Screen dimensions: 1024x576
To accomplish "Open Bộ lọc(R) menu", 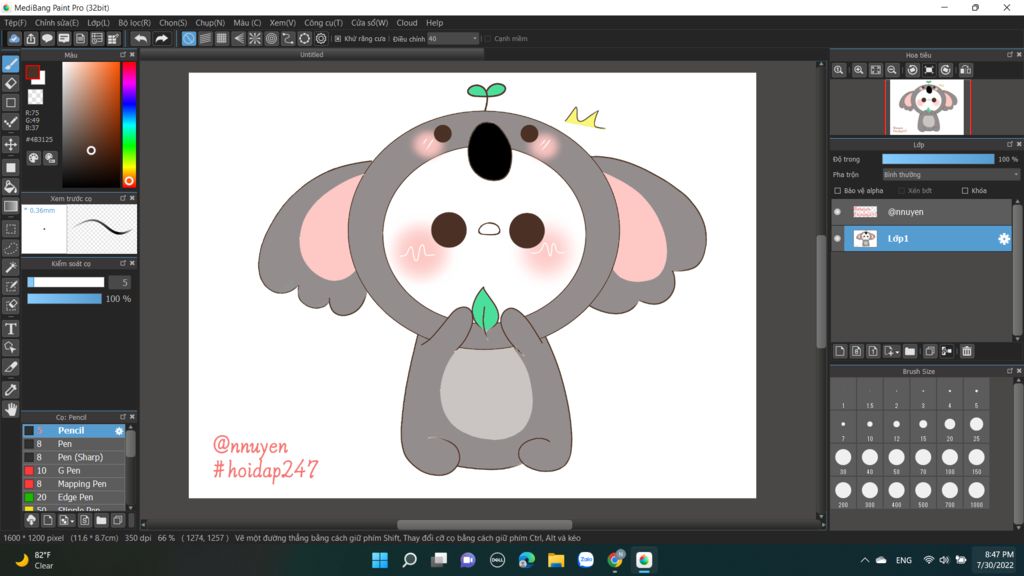I will pos(135,23).
